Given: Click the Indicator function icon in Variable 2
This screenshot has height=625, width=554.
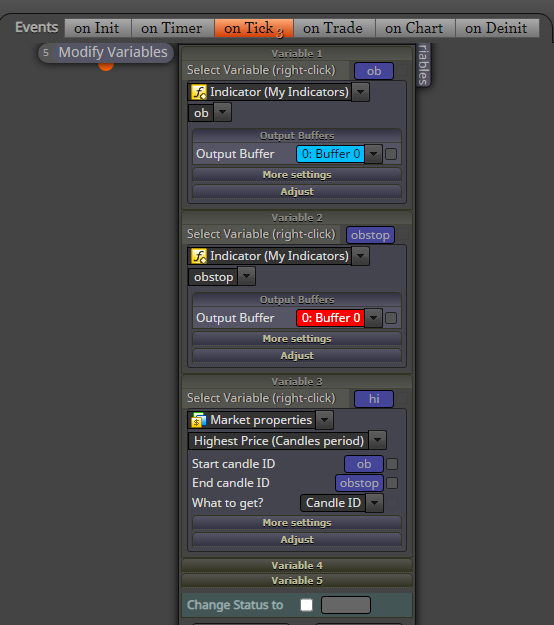Looking at the screenshot, I should click(x=199, y=256).
